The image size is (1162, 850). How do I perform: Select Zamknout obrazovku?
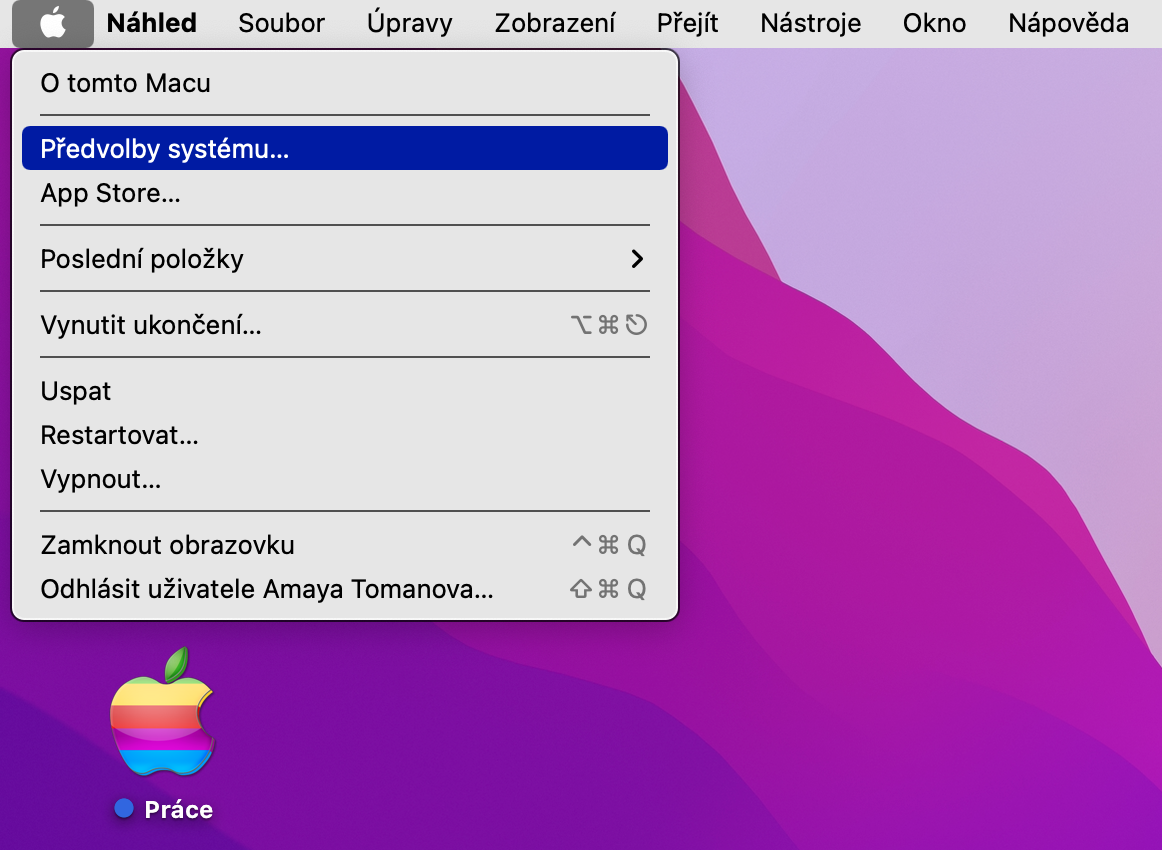coord(345,545)
